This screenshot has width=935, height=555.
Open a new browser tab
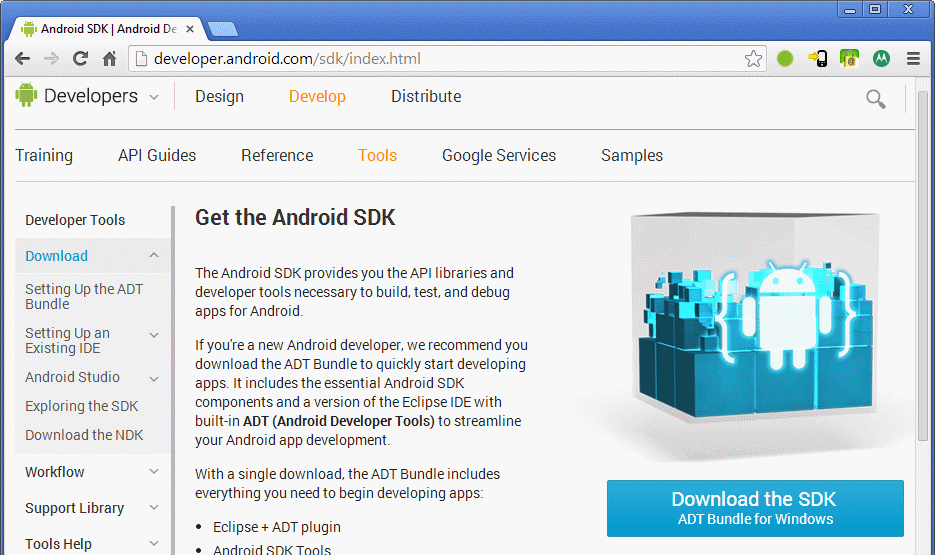222,29
